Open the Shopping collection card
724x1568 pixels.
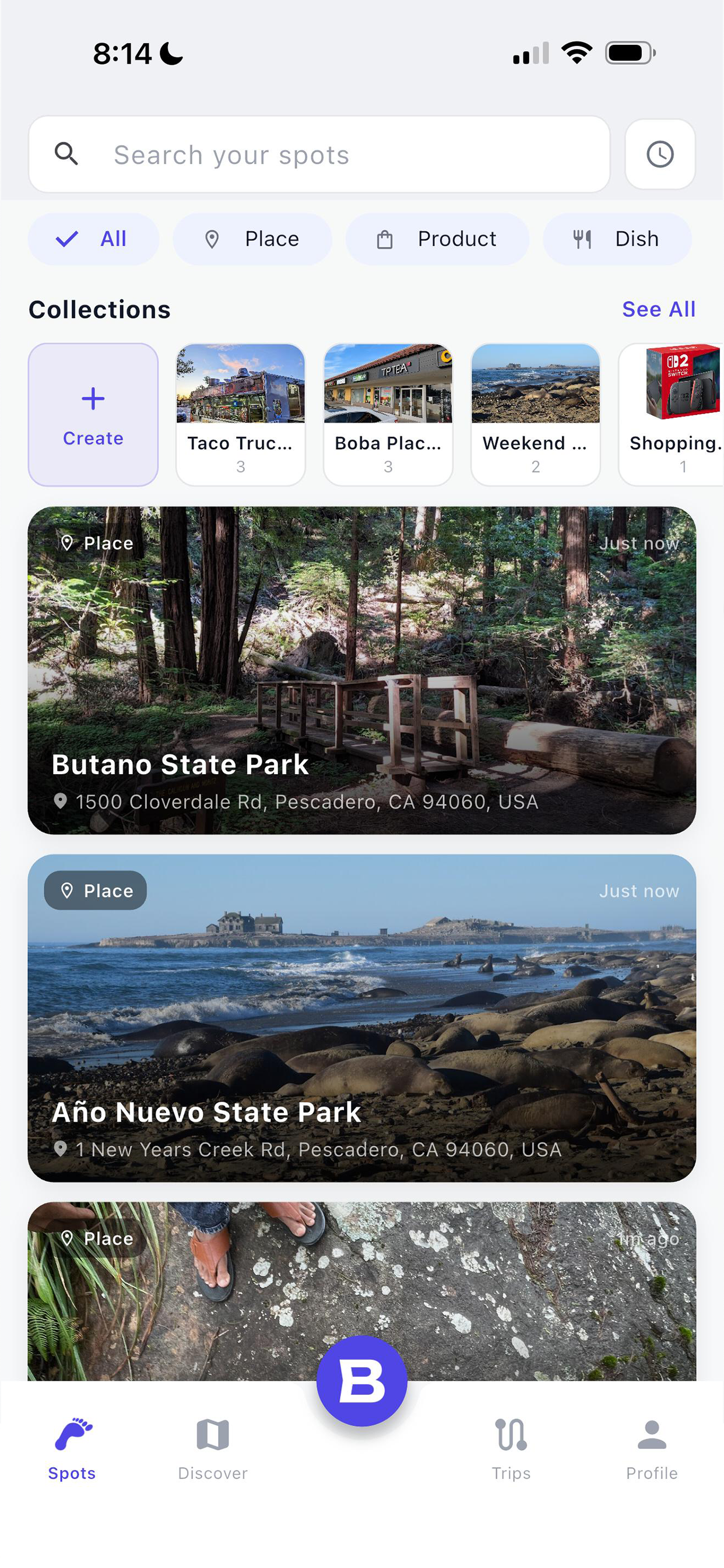pyautogui.click(x=672, y=414)
